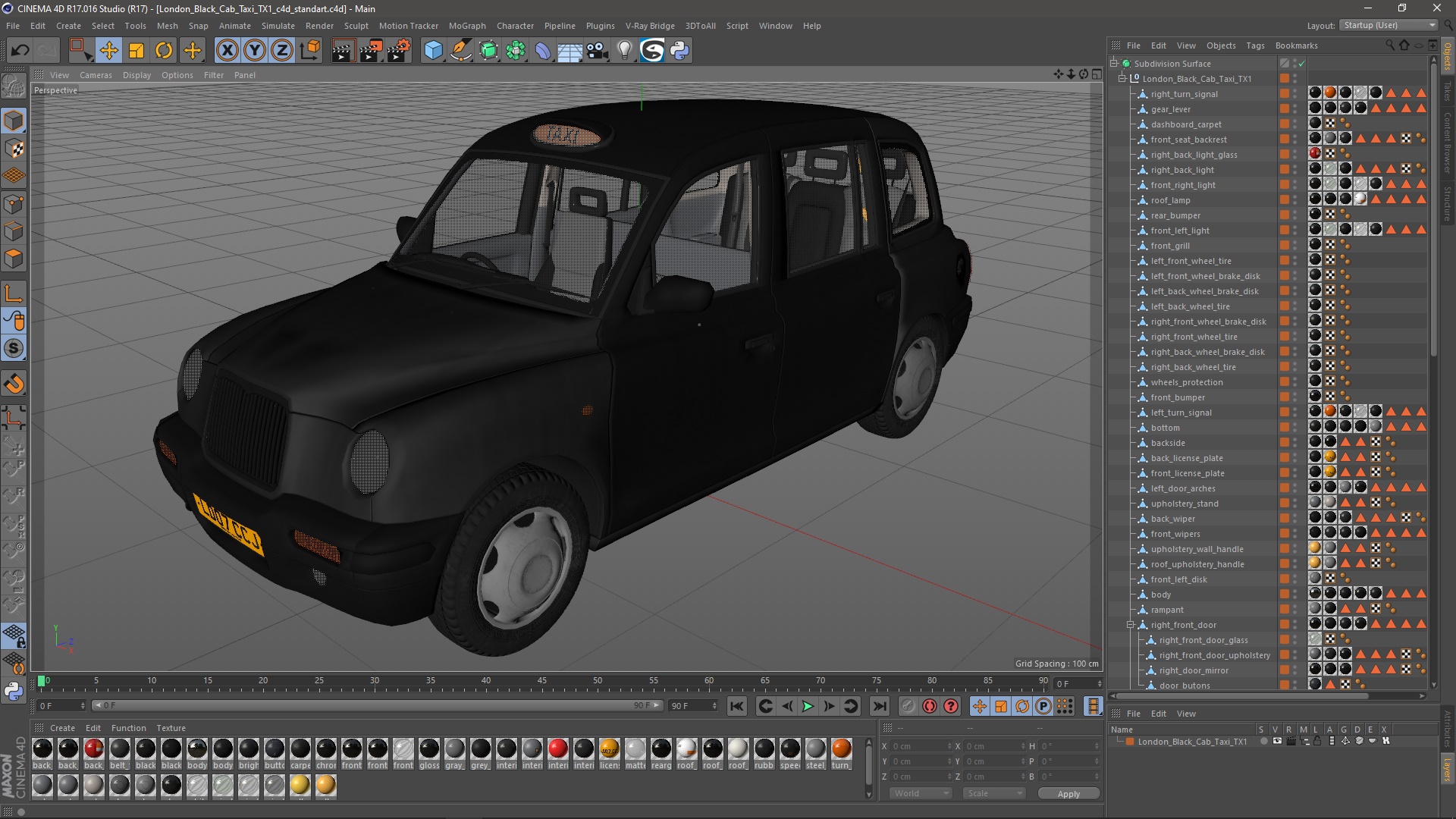Click the Render Settings button

click(x=398, y=49)
